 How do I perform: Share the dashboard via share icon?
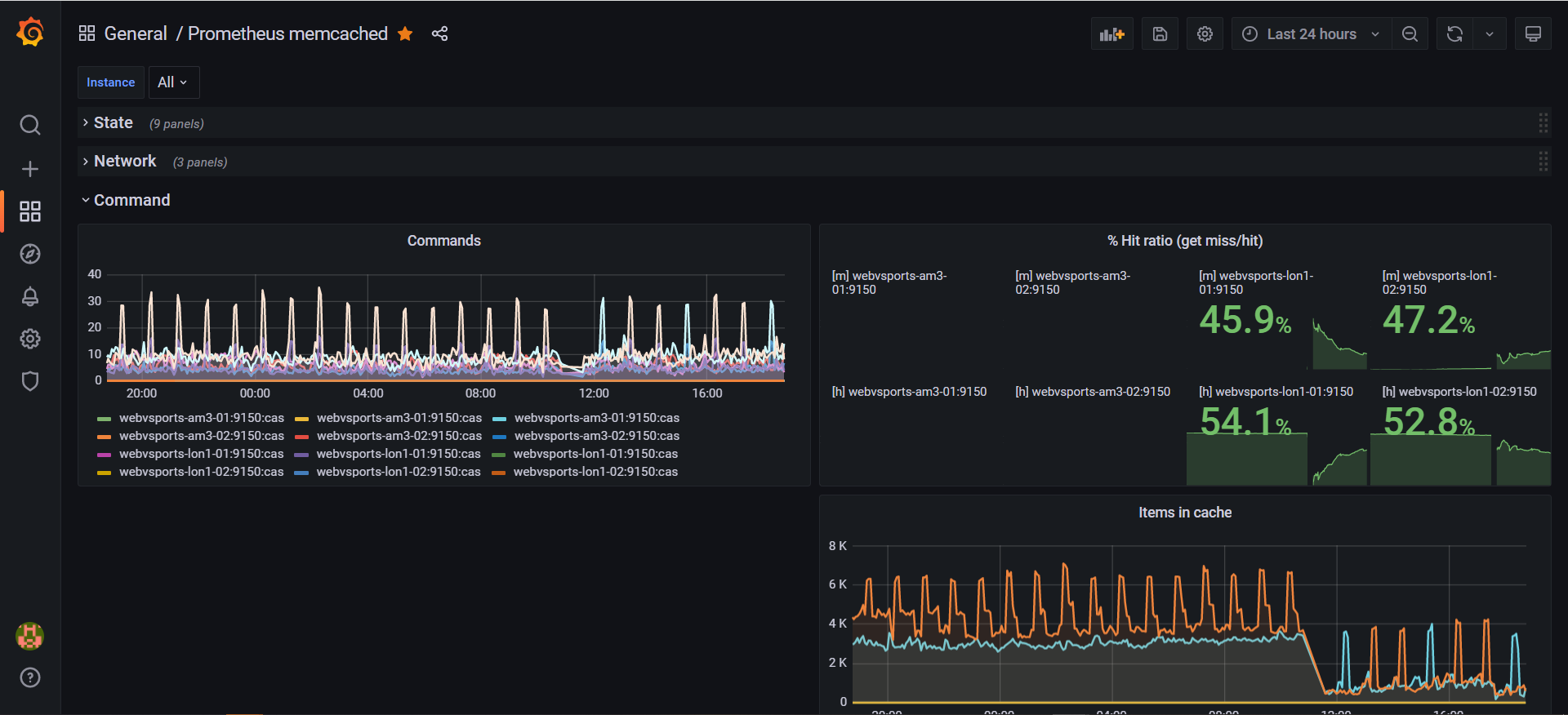pyautogui.click(x=439, y=33)
